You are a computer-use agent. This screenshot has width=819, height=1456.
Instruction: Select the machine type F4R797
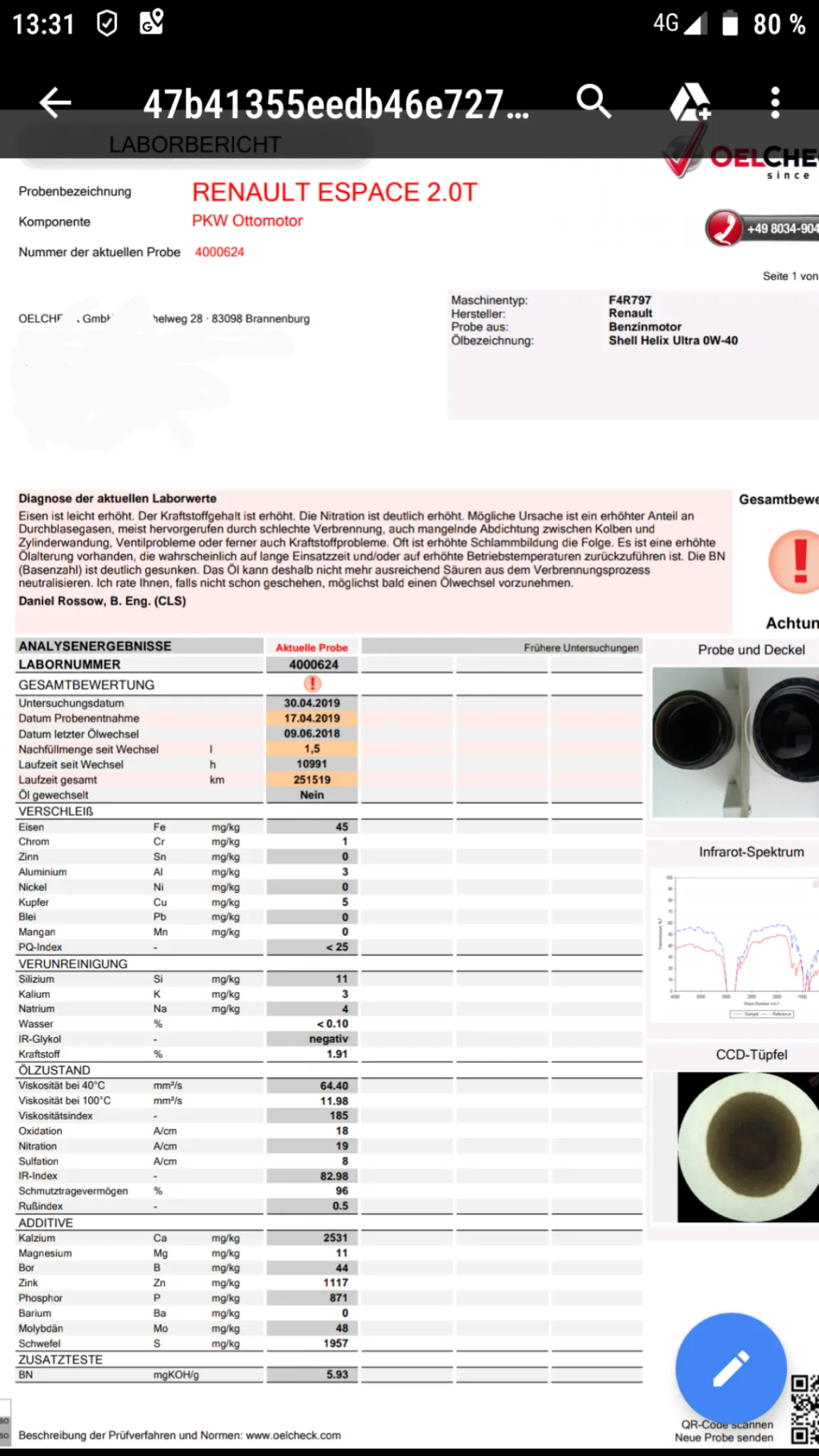630,300
